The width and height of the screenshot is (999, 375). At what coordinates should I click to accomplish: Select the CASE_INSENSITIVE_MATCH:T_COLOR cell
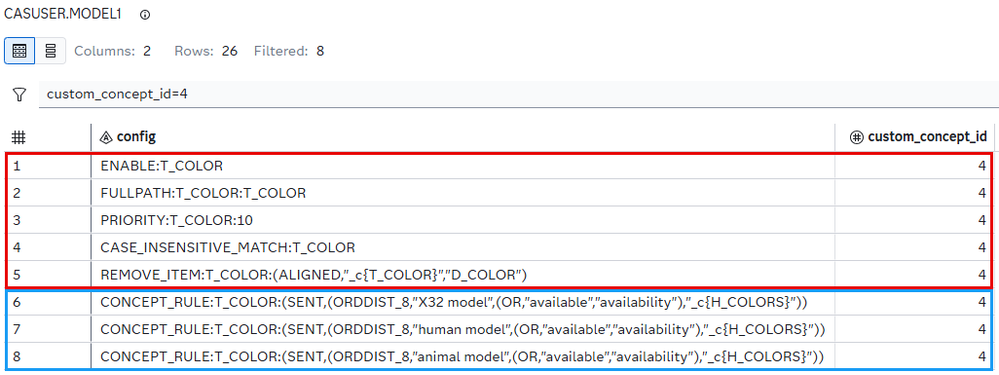(463, 248)
